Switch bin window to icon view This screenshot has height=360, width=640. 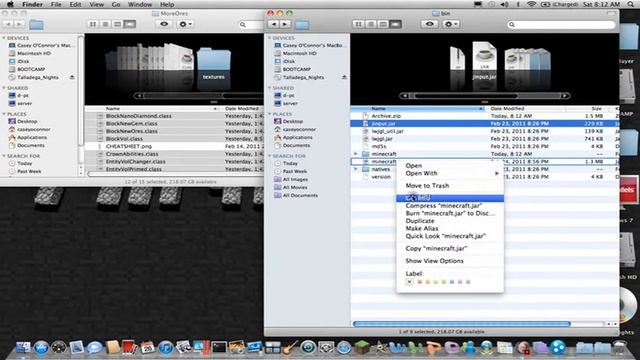(x=359, y=24)
